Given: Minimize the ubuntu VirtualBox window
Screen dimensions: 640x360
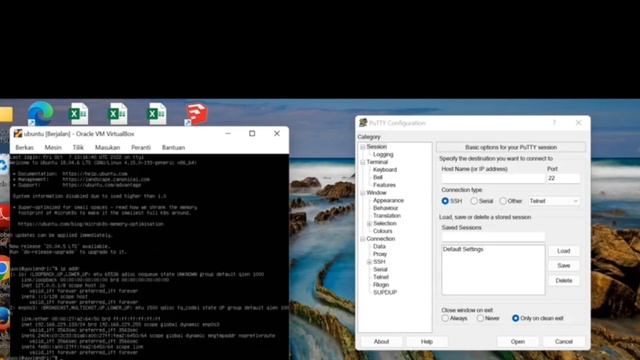Looking at the screenshot, I should pyautogui.click(x=228, y=133).
